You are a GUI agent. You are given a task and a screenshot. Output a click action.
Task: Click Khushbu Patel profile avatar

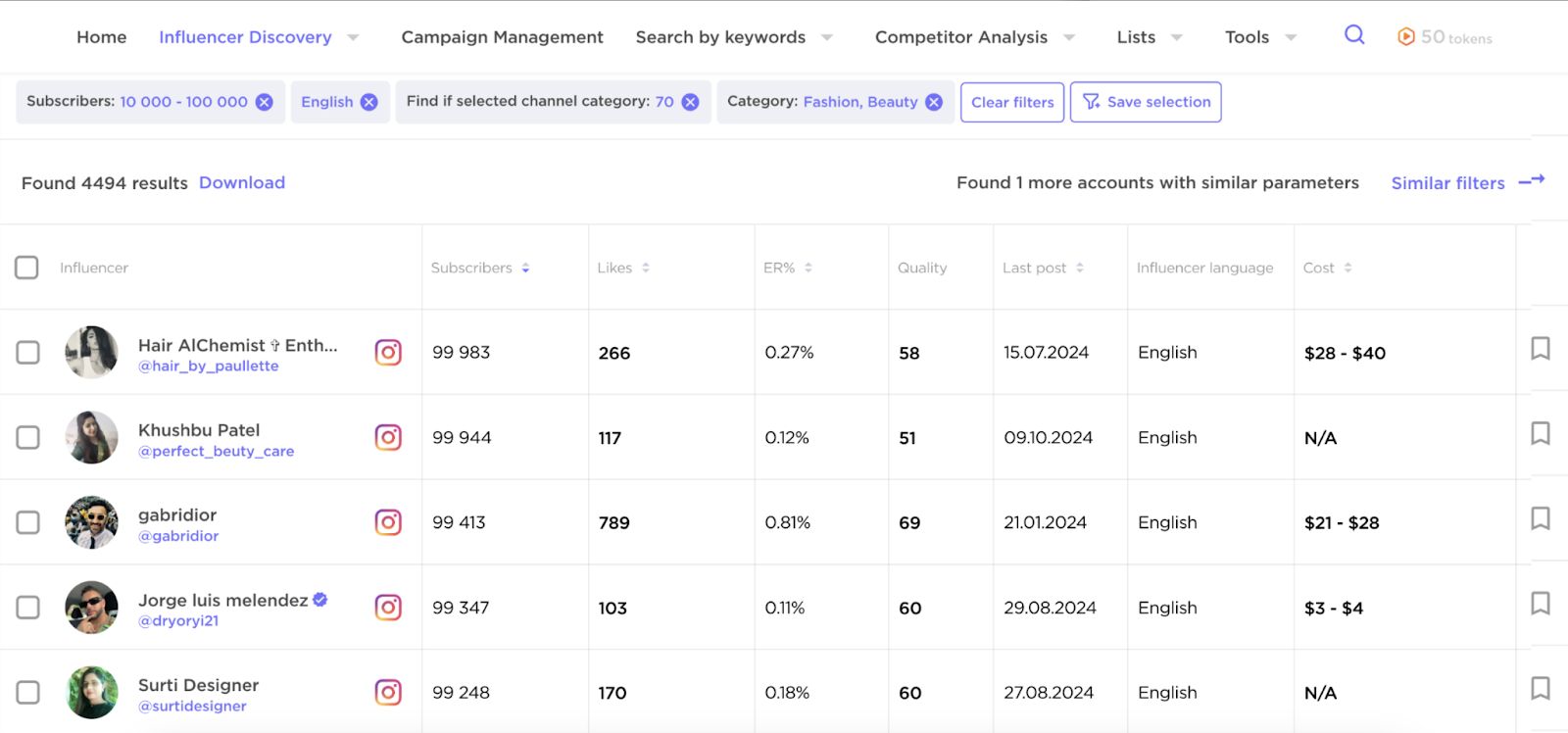click(91, 437)
